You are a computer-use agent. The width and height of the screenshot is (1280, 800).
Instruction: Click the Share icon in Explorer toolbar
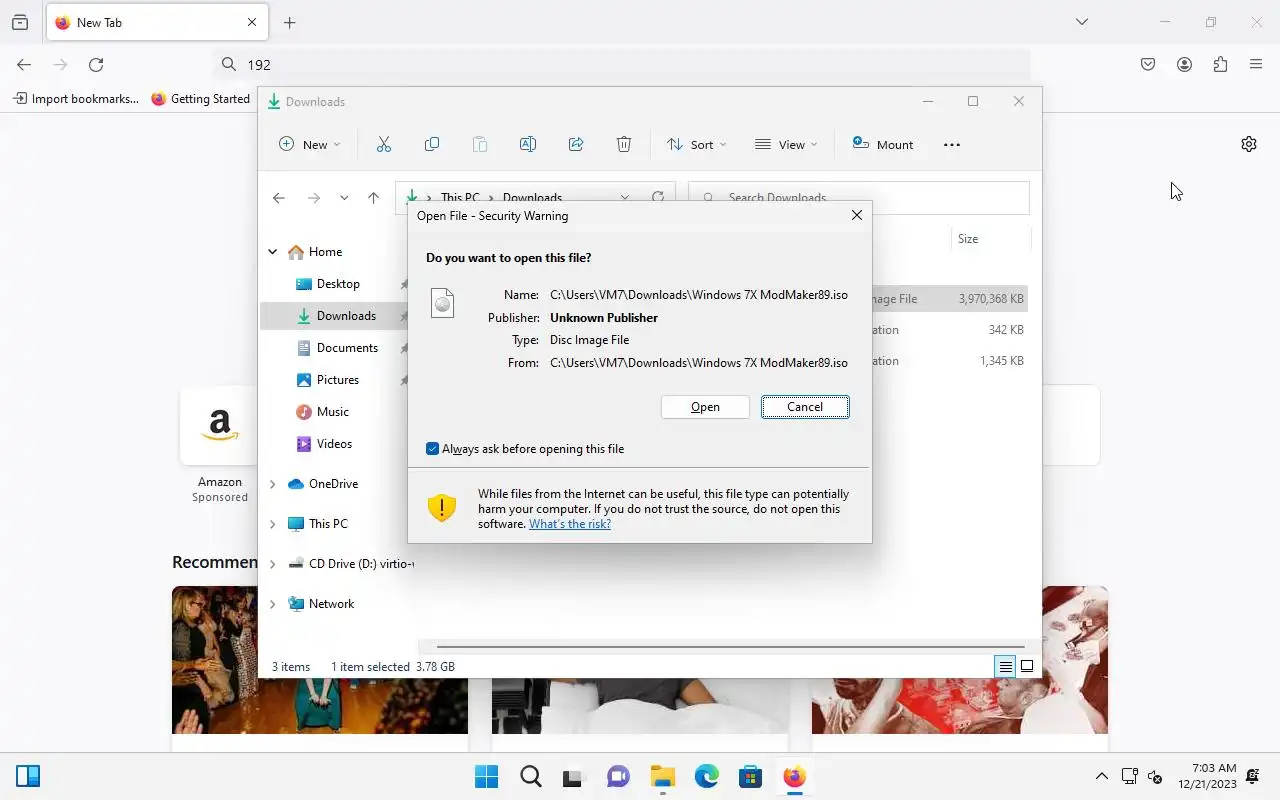coord(576,145)
